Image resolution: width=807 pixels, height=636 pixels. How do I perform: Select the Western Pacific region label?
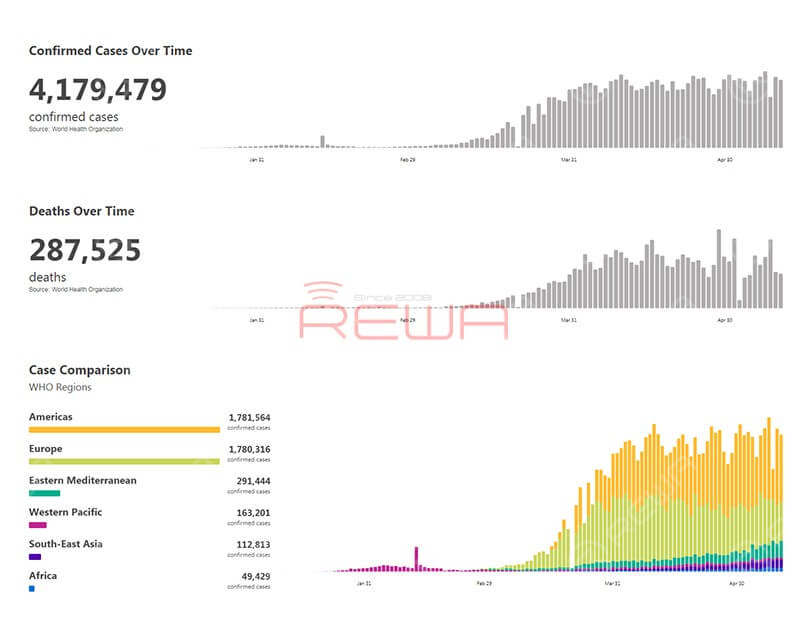click(65, 513)
